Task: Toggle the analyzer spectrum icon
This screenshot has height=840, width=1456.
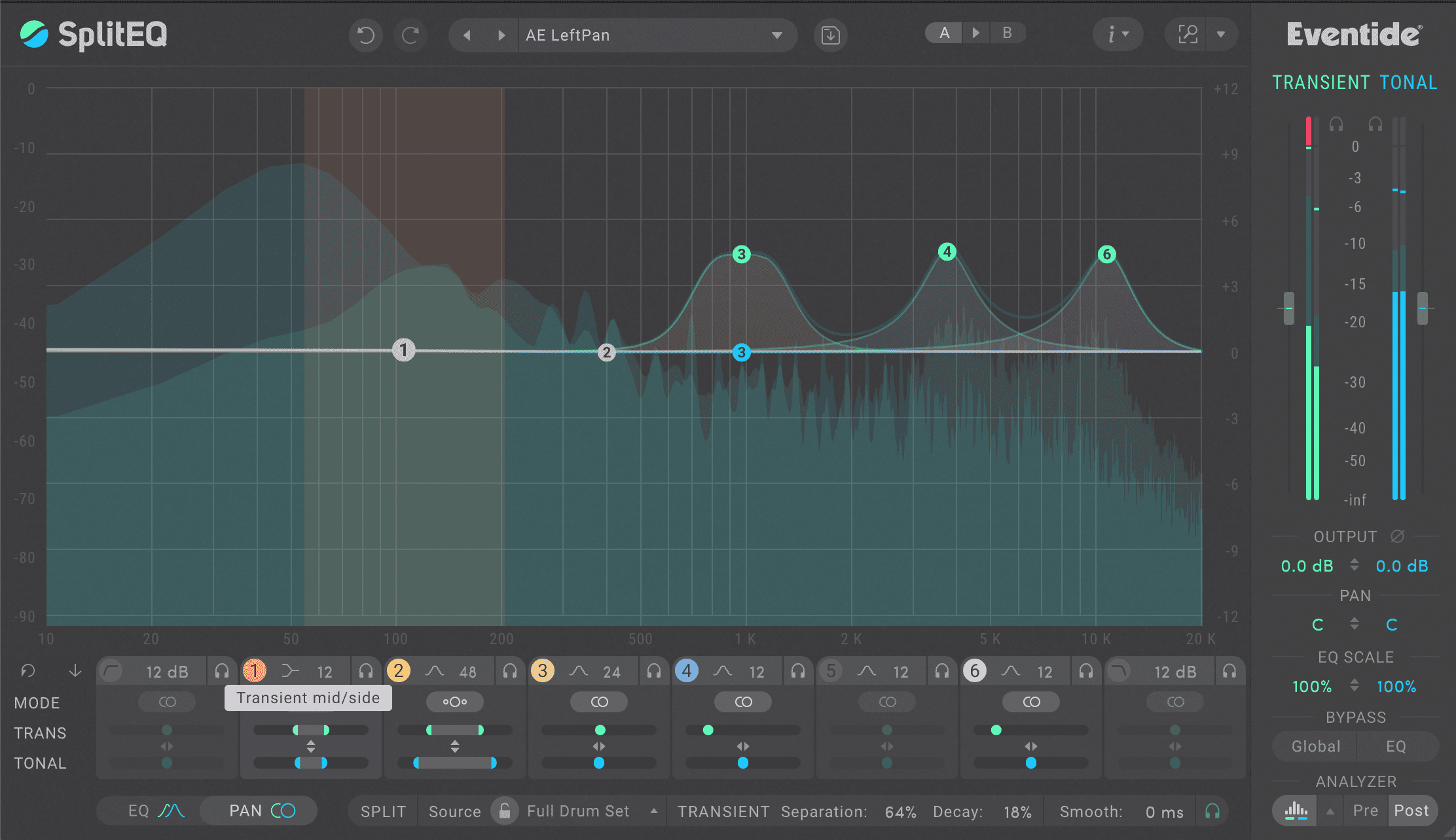Action: click(x=1296, y=811)
